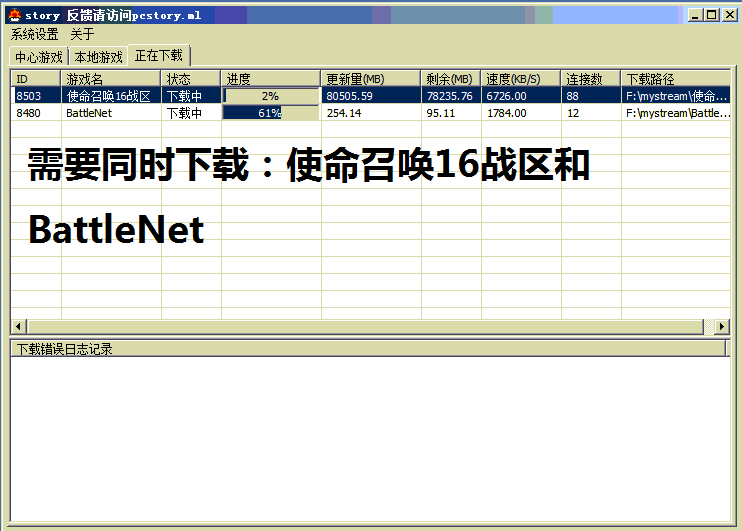
Task: Click the 状态 column header
Action: pos(191,79)
